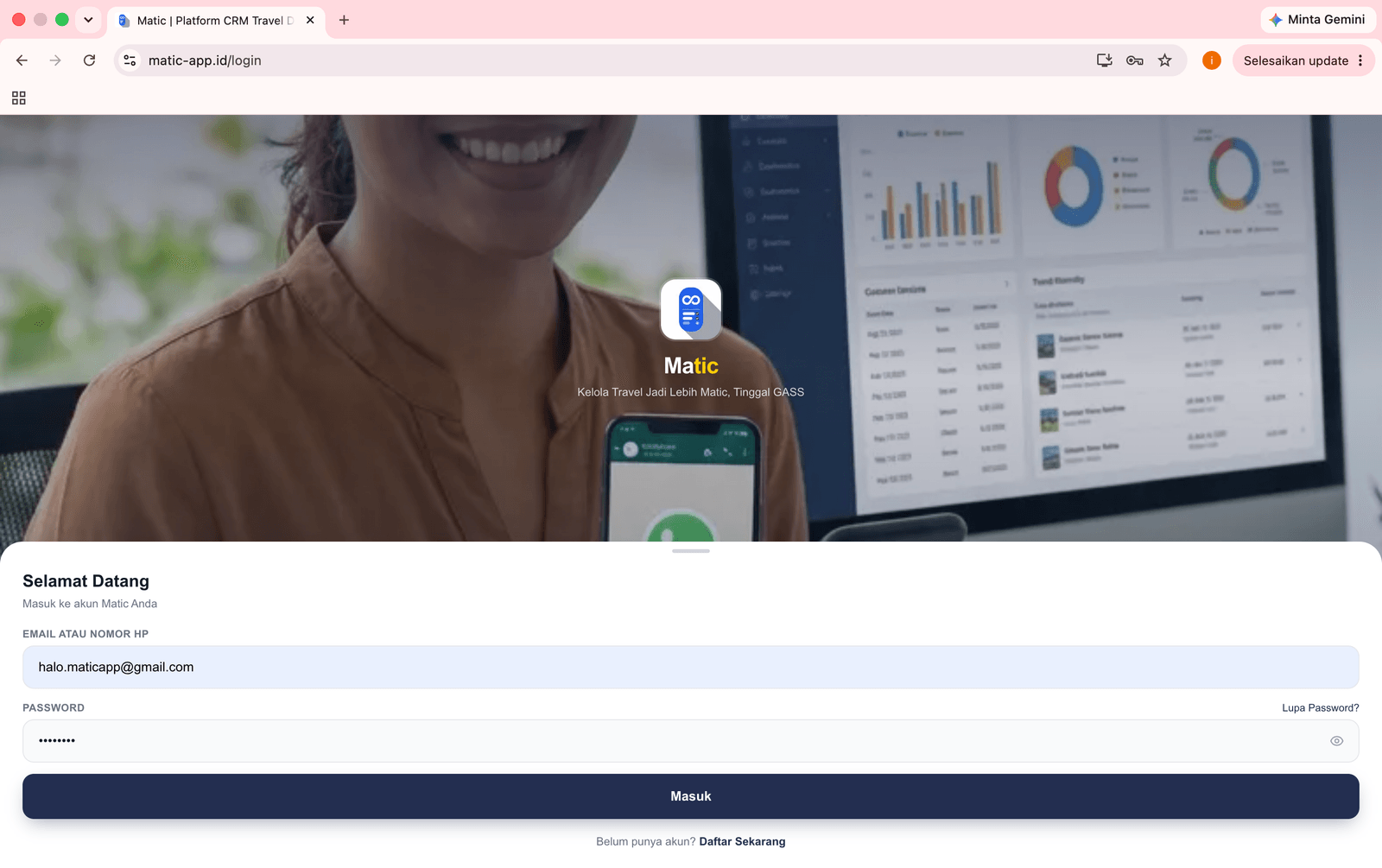Click the 'Kelola Travel Jadi Lebih Matic' tagline
1382x868 pixels.
point(691,392)
